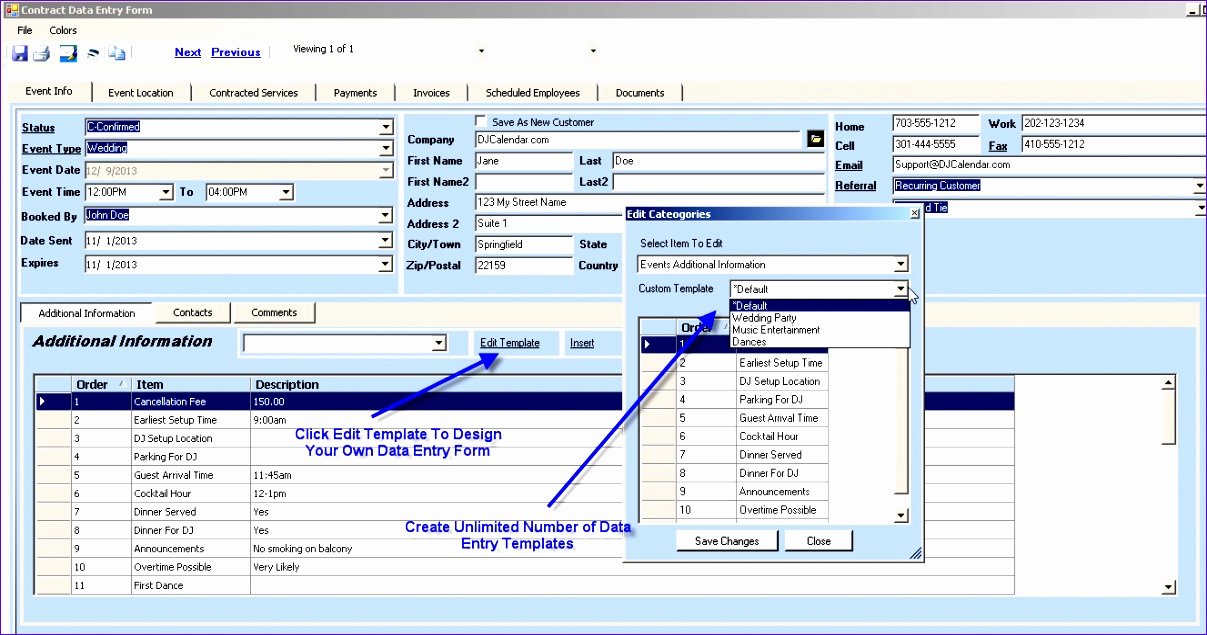The image size is (1207, 635).
Task: Click the down arrow of dialog list scrollbar
Action: [x=901, y=515]
